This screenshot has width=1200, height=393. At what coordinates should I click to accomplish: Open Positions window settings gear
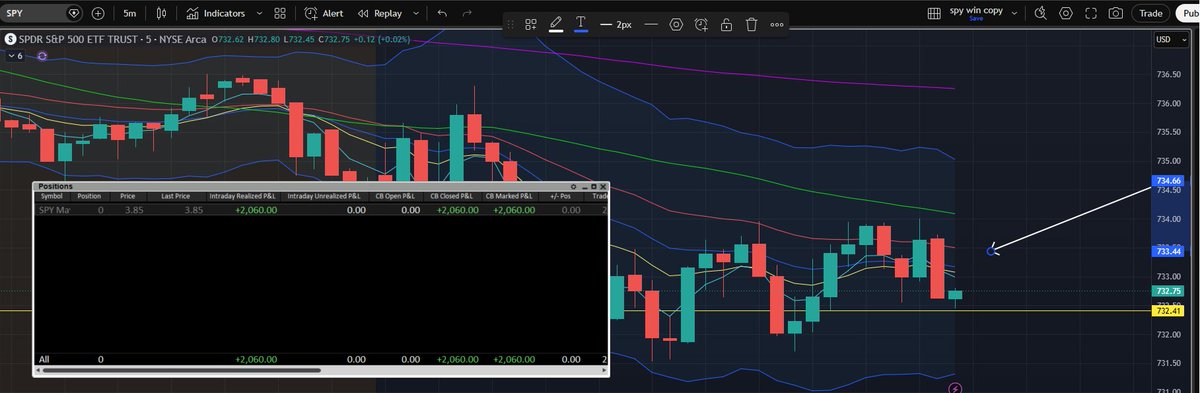(x=573, y=187)
